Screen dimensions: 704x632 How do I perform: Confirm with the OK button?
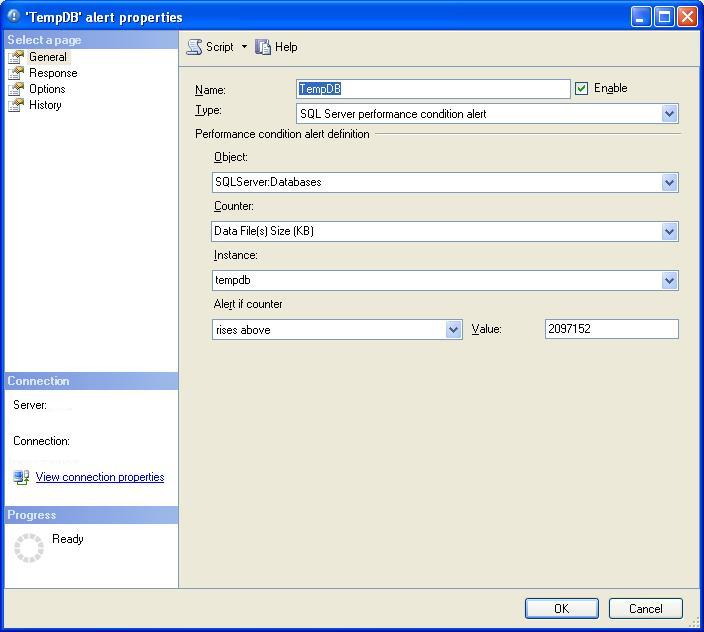click(x=562, y=609)
